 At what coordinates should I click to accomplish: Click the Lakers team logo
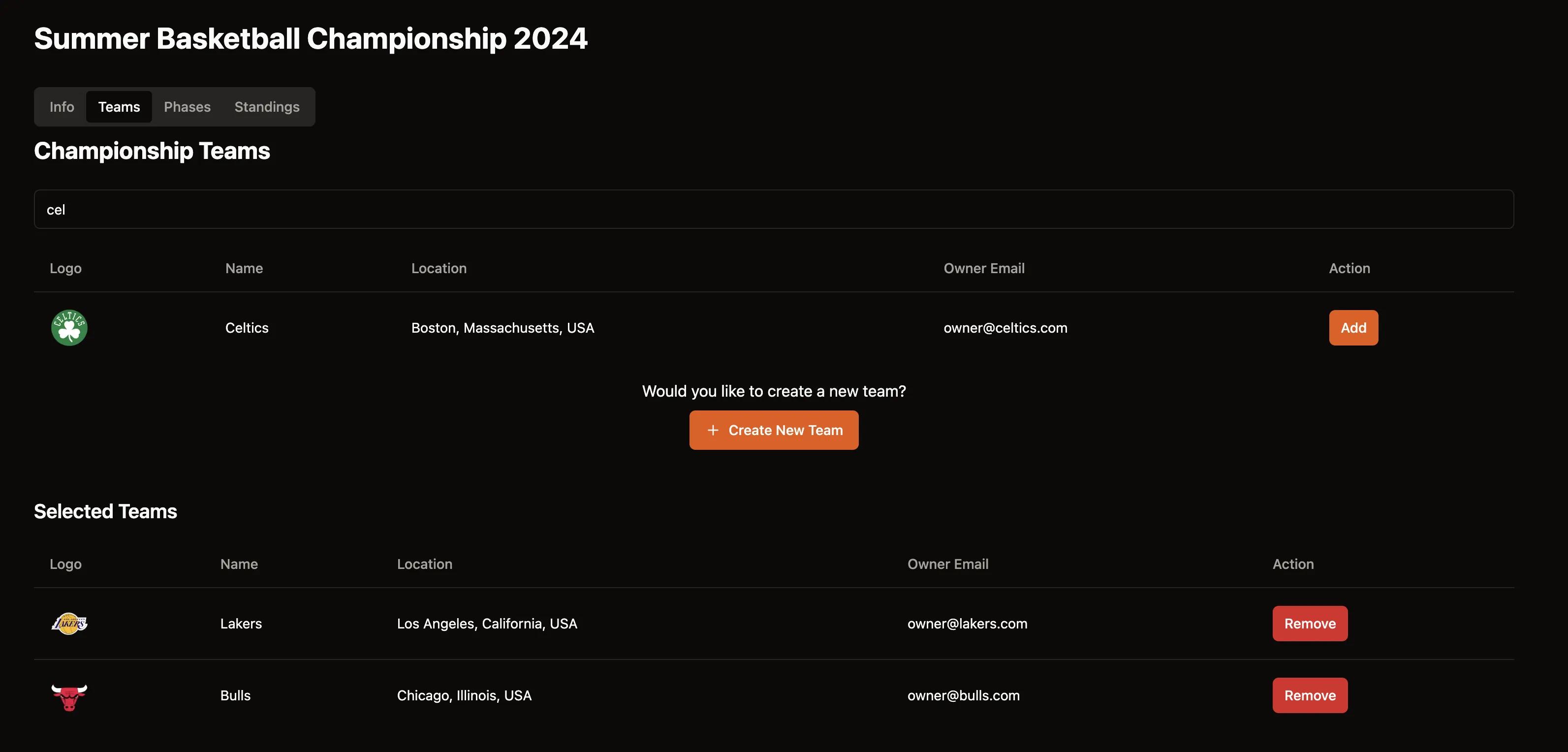[x=69, y=624]
